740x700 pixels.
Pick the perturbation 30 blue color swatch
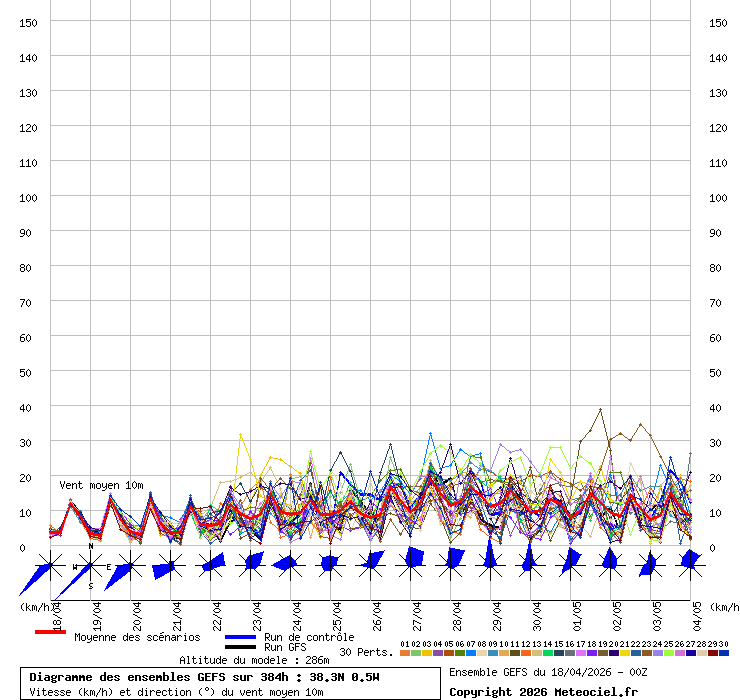pos(724,653)
